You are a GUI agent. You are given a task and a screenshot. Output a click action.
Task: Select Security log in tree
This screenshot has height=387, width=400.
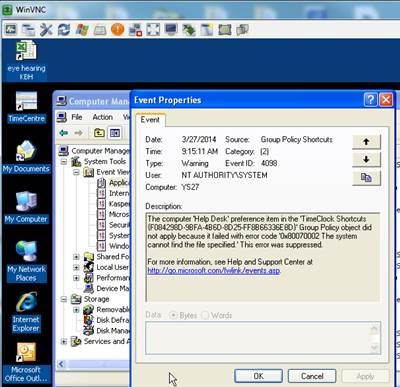pos(113,225)
